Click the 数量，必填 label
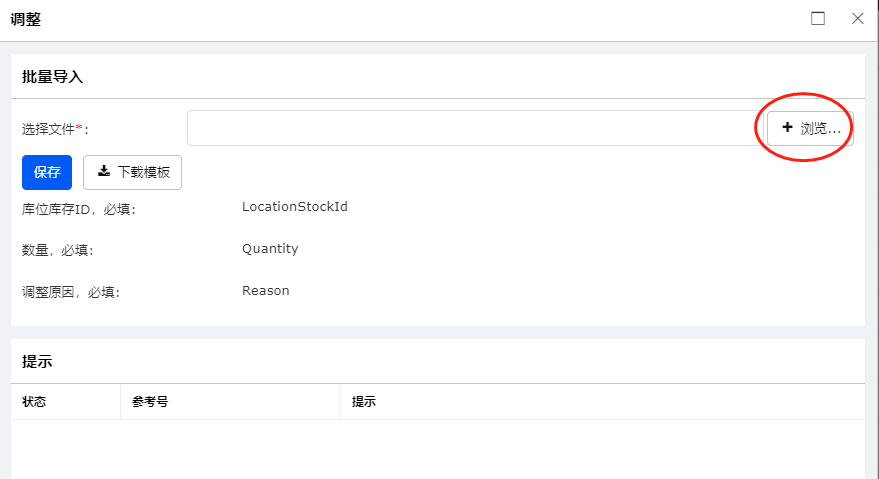The height and width of the screenshot is (479, 879). [57, 250]
